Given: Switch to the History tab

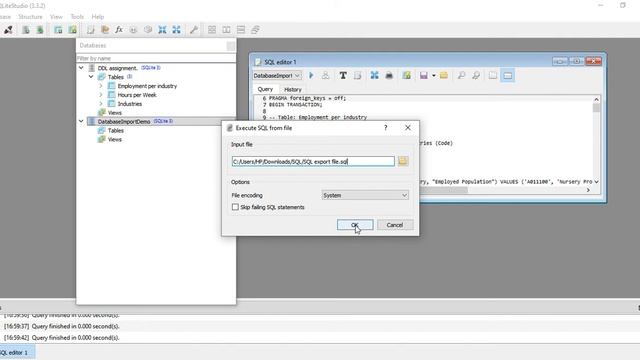Looking at the screenshot, I should point(293,89).
